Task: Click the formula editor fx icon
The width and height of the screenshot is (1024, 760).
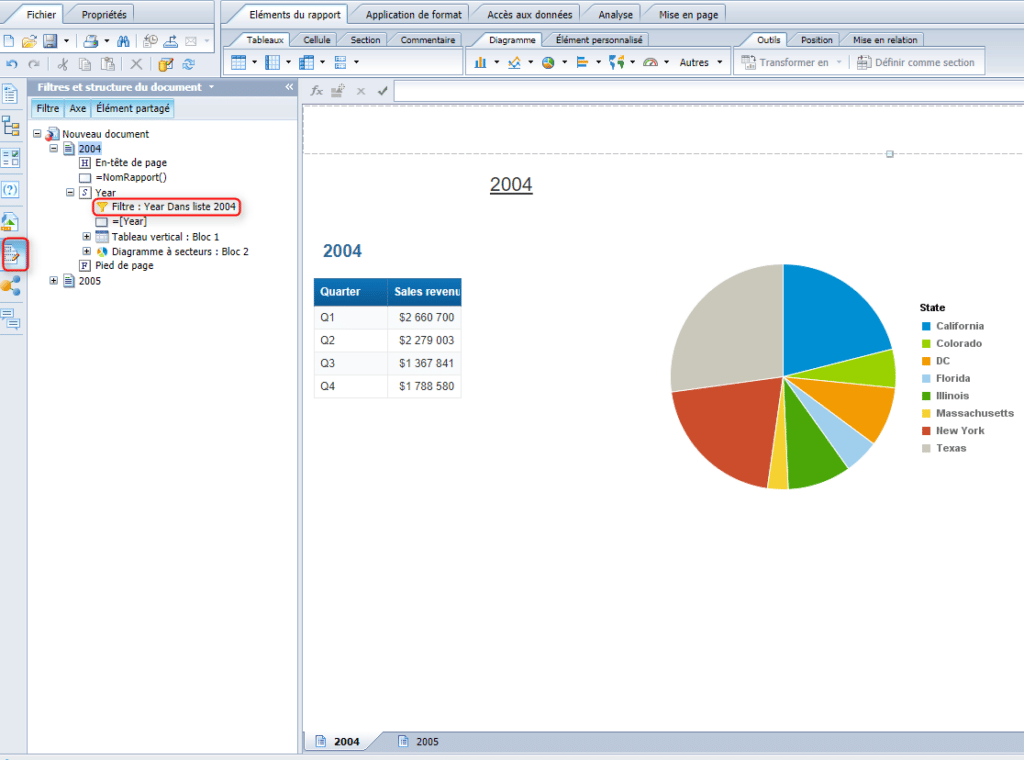Action: pos(316,90)
